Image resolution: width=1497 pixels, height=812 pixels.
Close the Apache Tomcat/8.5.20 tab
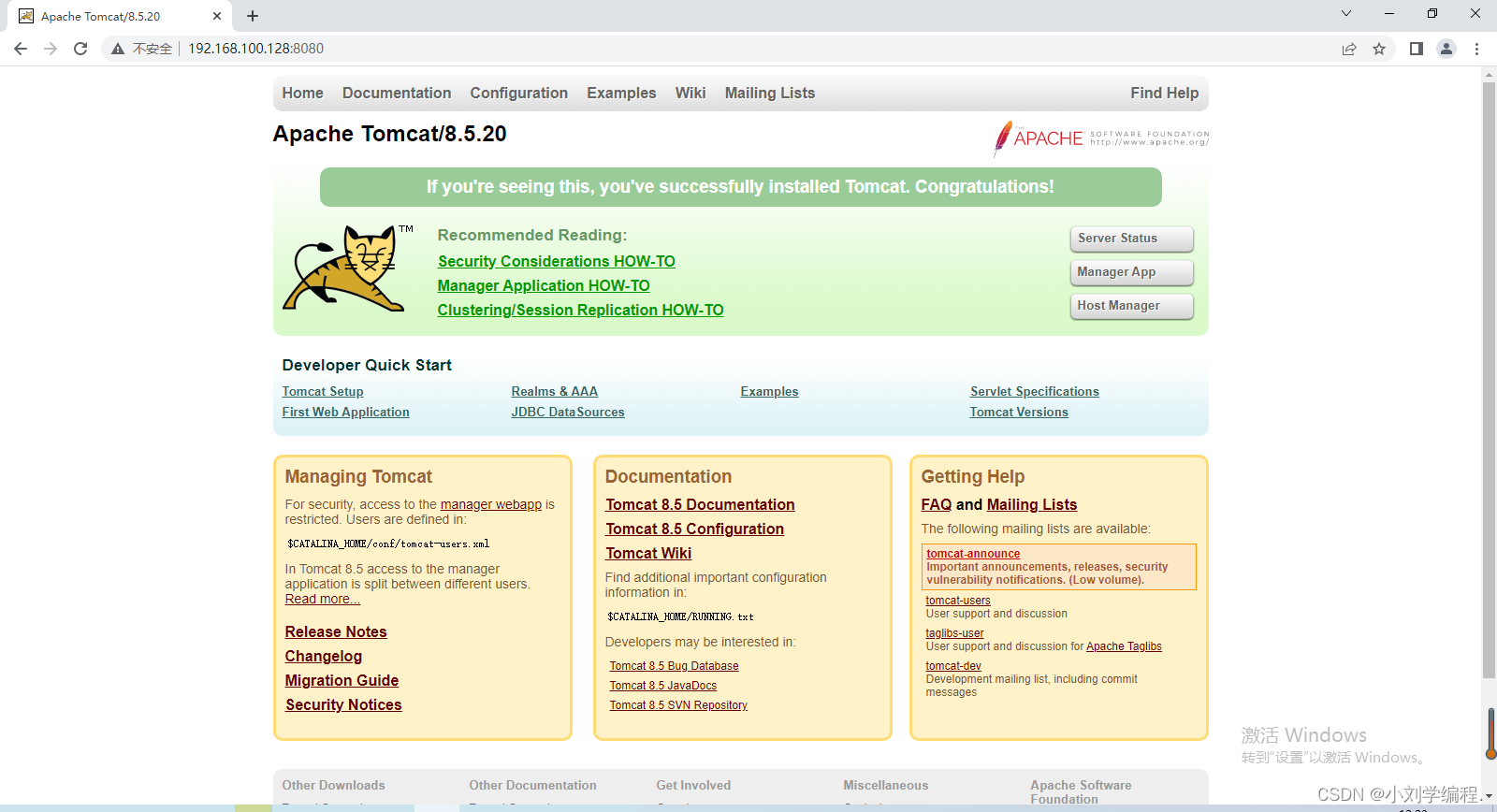(x=217, y=16)
